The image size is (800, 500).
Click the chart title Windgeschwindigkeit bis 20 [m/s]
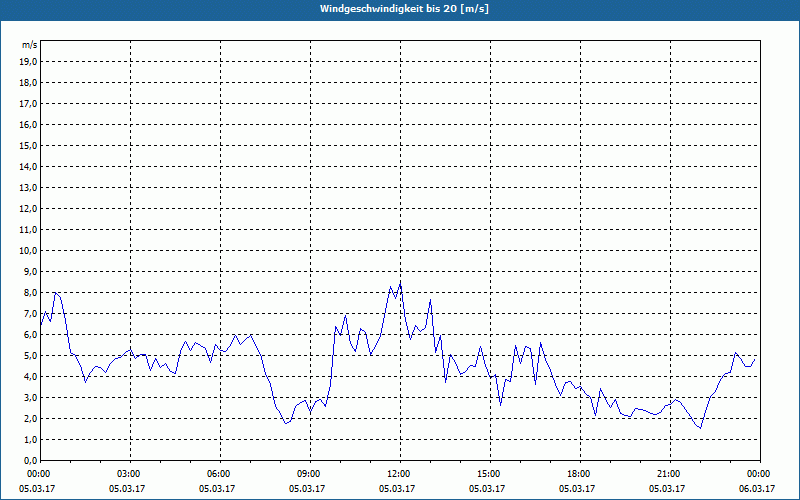tap(404, 9)
